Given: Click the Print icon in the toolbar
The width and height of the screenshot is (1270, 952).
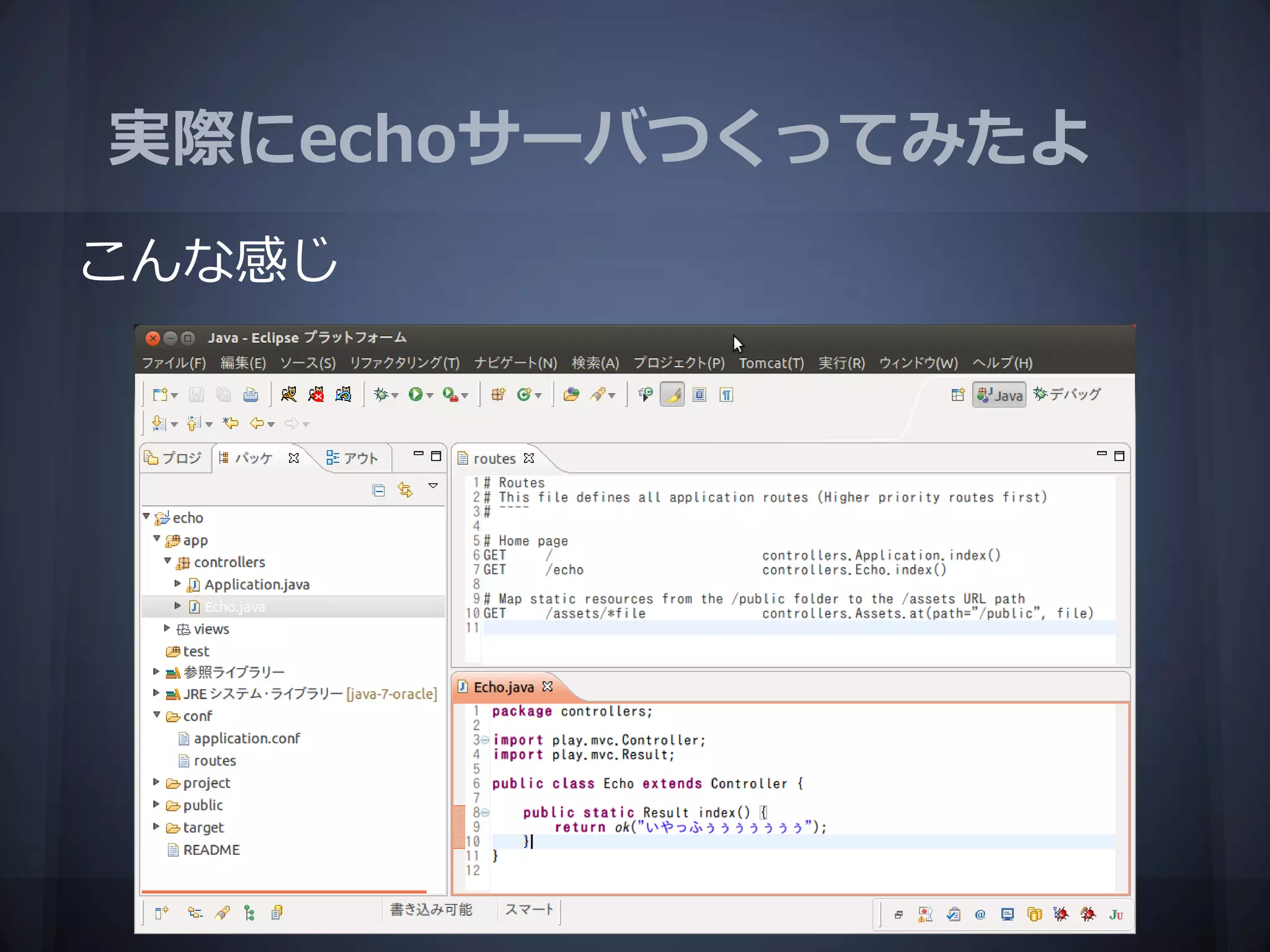Looking at the screenshot, I should (251, 395).
